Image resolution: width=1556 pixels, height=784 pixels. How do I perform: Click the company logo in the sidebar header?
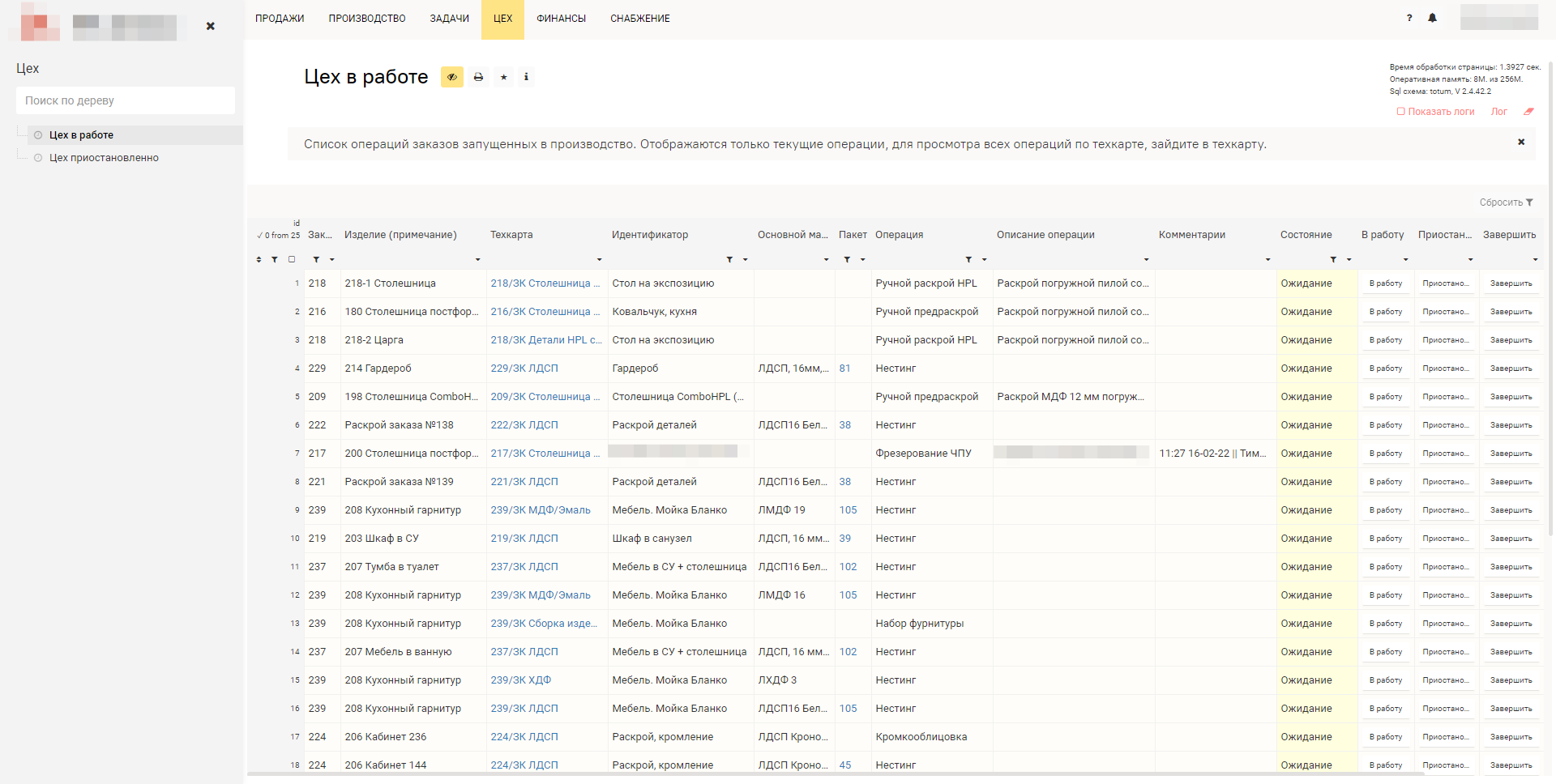pyautogui.click(x=41, y=22)
